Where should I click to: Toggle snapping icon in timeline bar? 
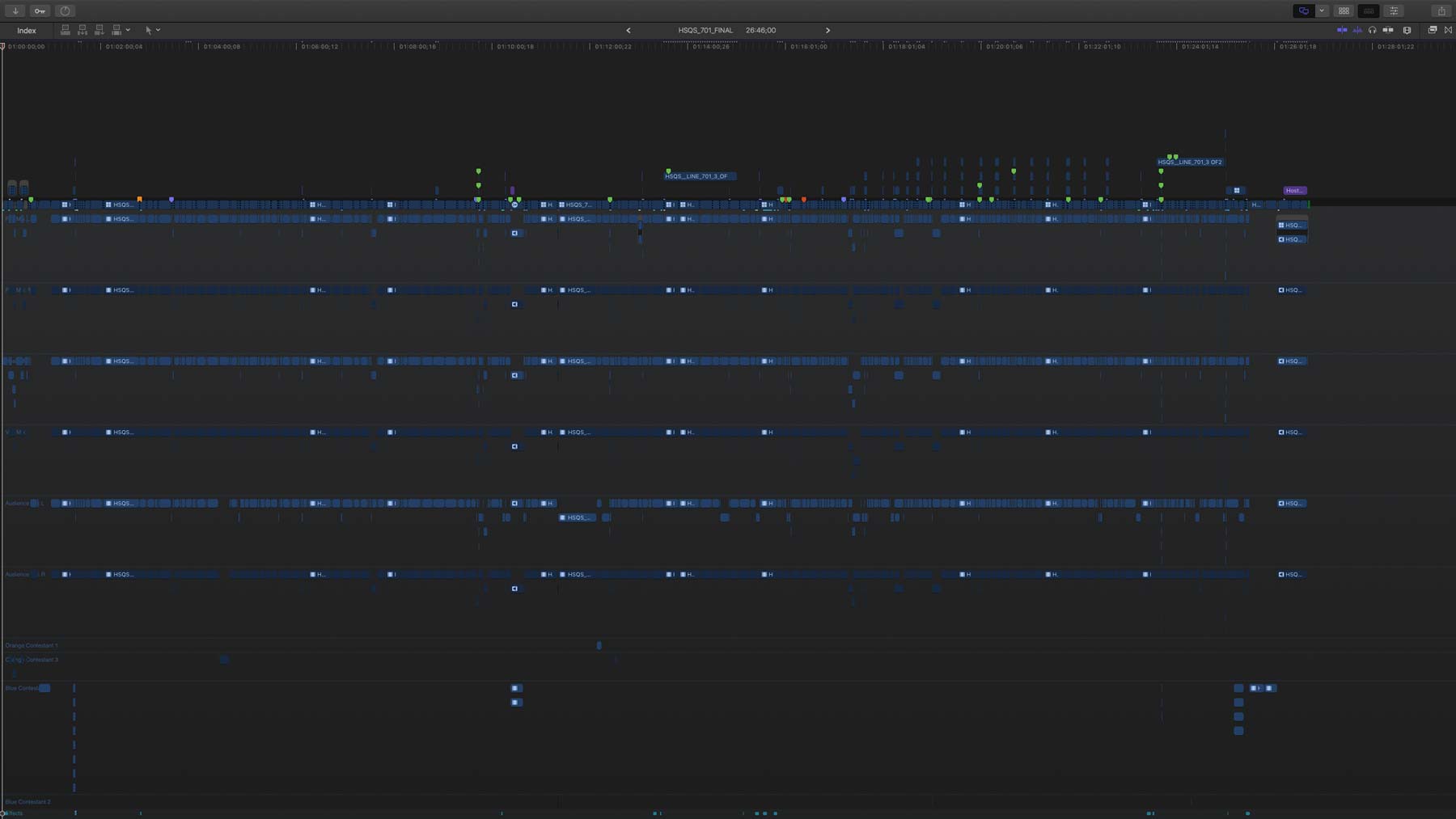(x=1388, y=30)
